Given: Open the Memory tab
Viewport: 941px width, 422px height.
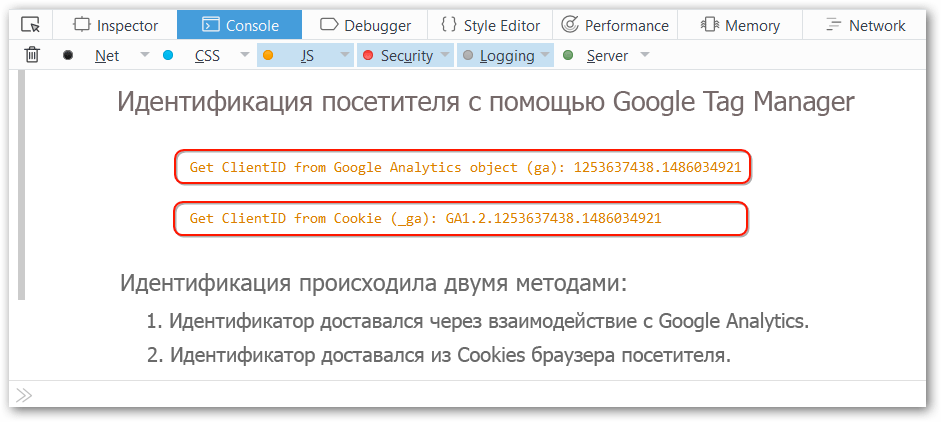Looking at the screenshot, I should 740,25.
